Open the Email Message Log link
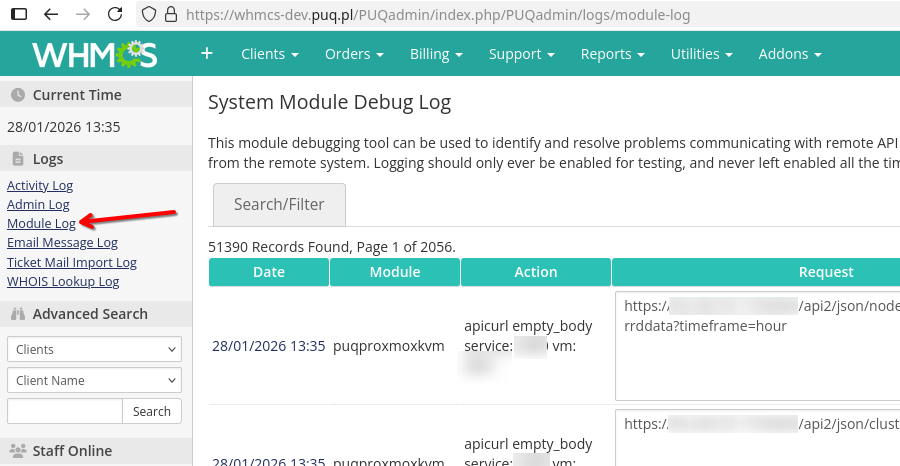The image size is (900, 466). [62, 243]
